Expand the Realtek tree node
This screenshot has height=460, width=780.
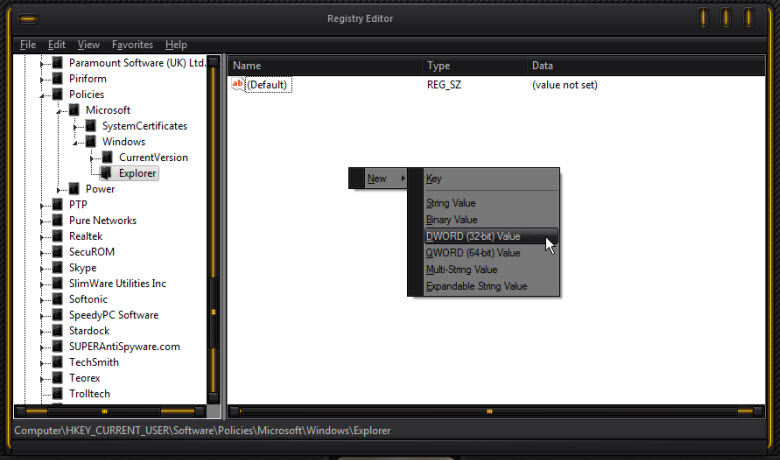coord(42,237)
